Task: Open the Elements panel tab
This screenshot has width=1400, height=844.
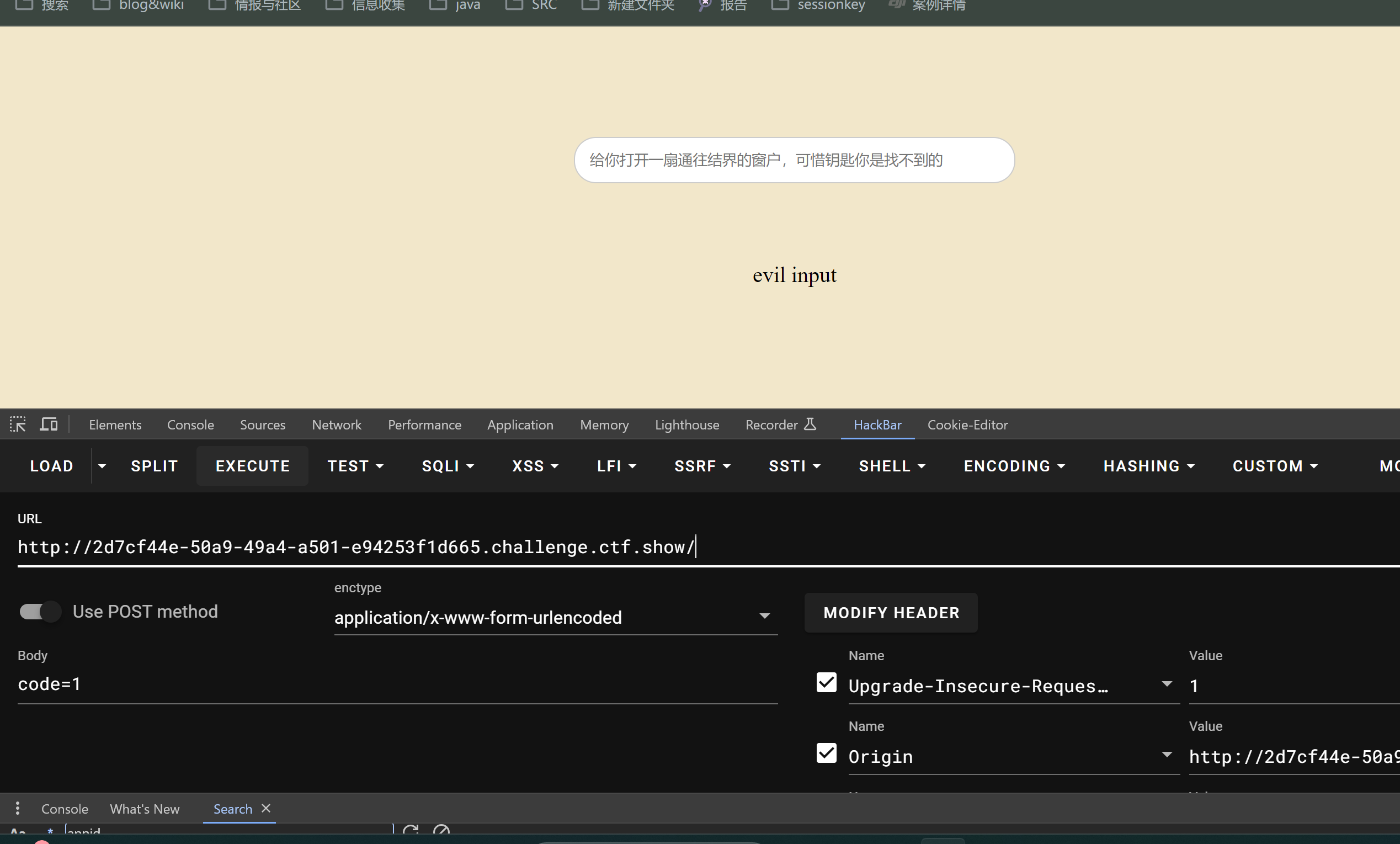Action: pyautogui.click(x=115, y=424)
